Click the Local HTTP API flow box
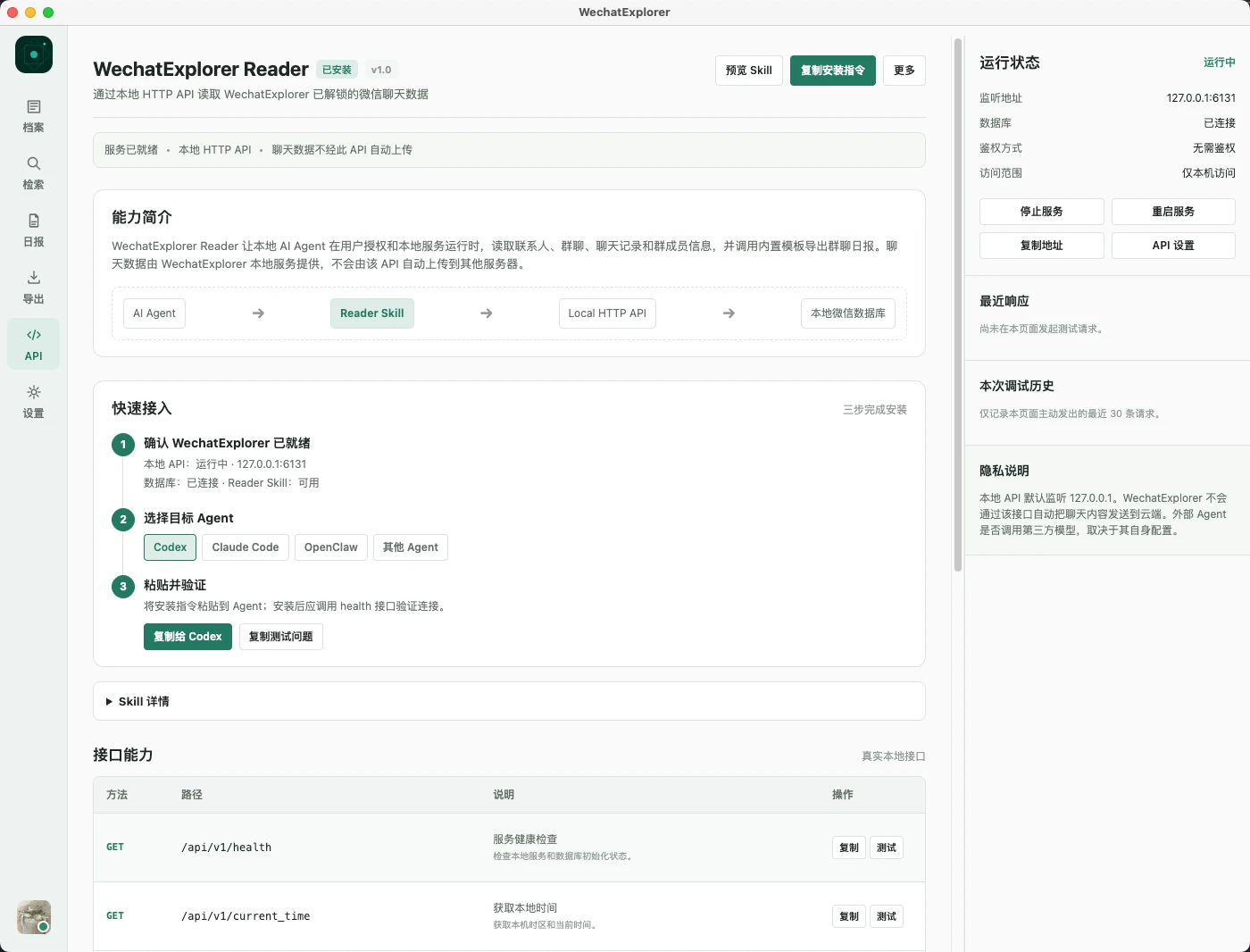The height and width of the screenshot is (952, 1250). [607, 313]
